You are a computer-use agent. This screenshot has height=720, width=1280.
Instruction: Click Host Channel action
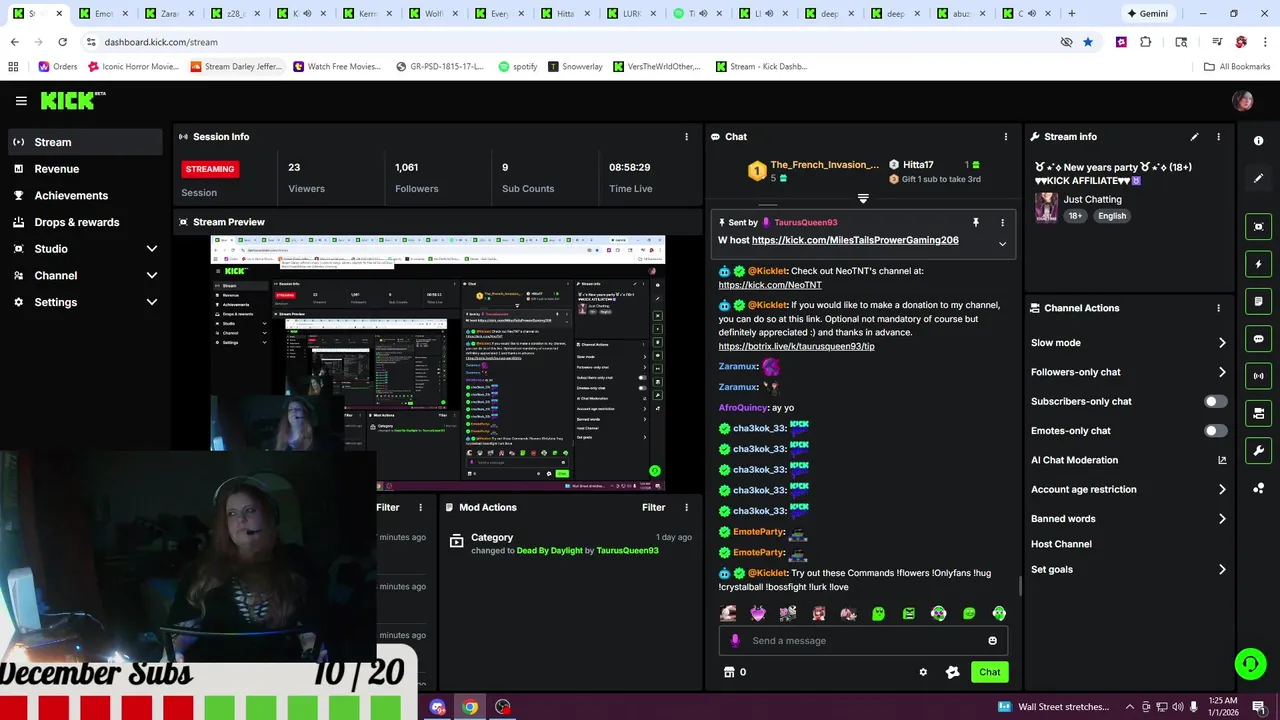[1061, 544]
